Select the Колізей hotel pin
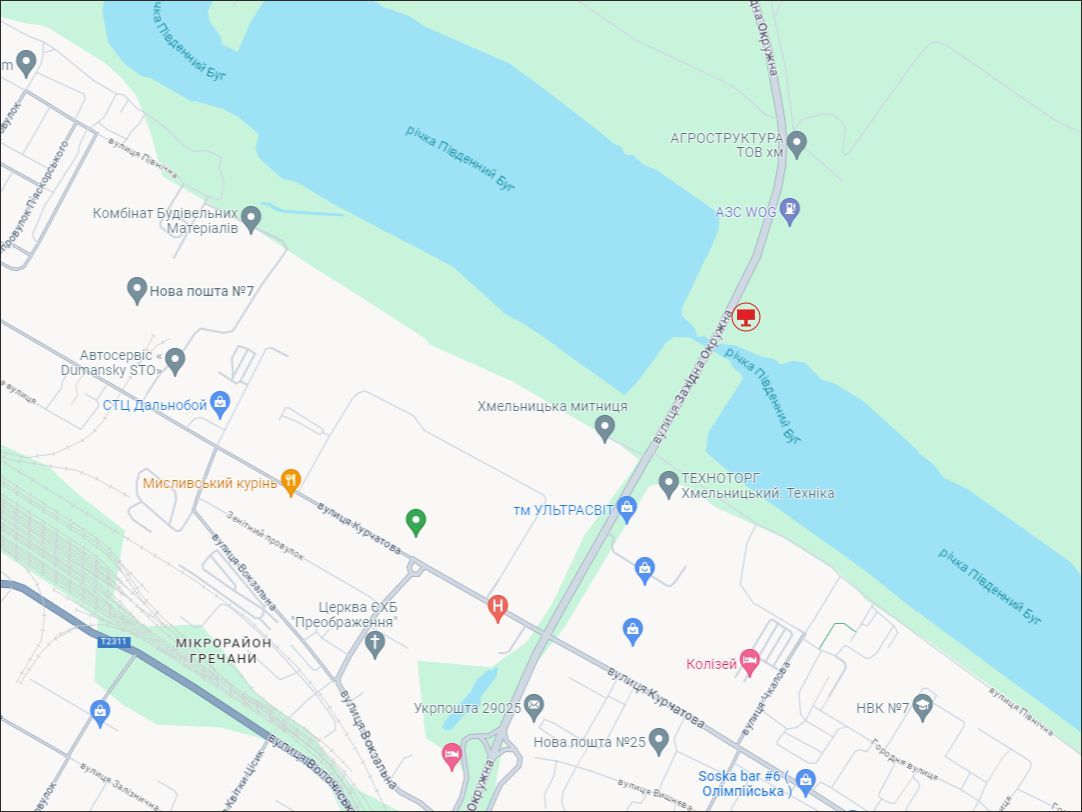Image resolution: width=1082 pixels, height=812 pixels. (749, 663)
